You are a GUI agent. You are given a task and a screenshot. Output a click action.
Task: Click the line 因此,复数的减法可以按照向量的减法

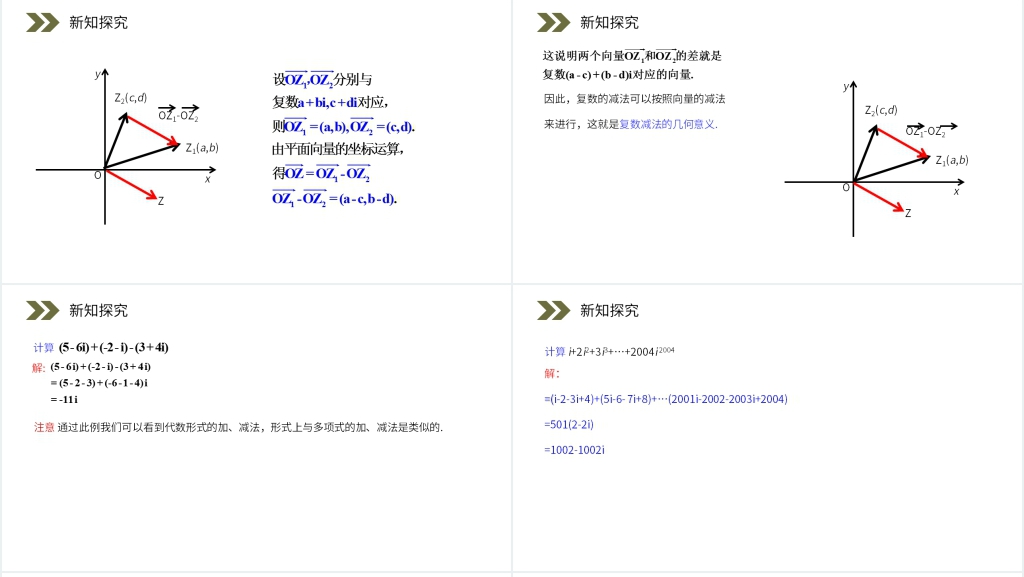(x=634, y=99)
